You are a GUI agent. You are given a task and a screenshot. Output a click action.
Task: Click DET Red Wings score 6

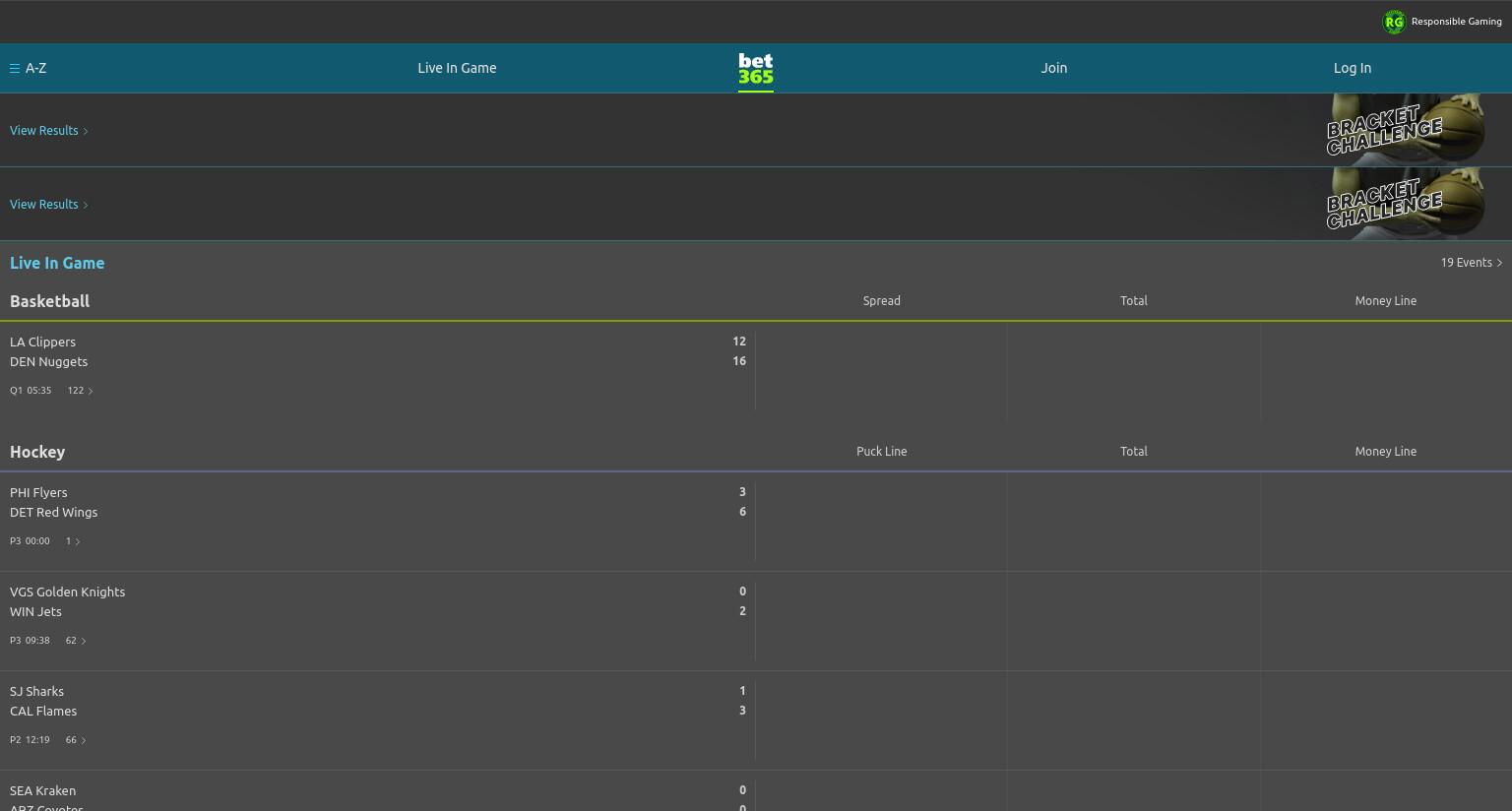[x=742, y=512]
